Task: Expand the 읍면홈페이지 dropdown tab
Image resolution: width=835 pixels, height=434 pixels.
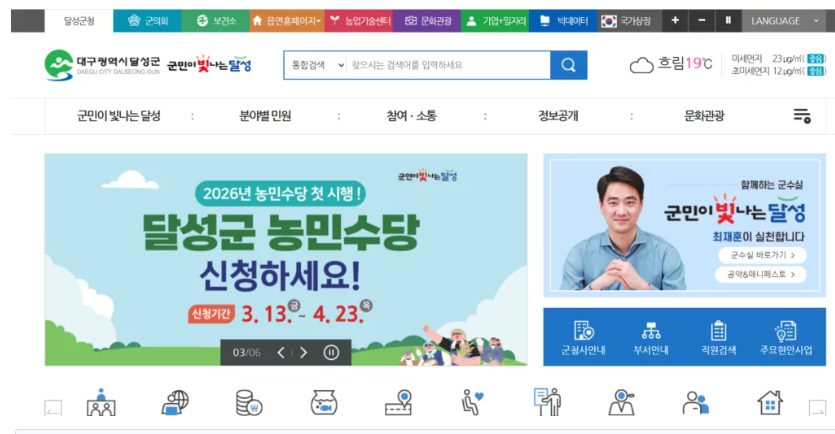Action: (x=286, y=21)
